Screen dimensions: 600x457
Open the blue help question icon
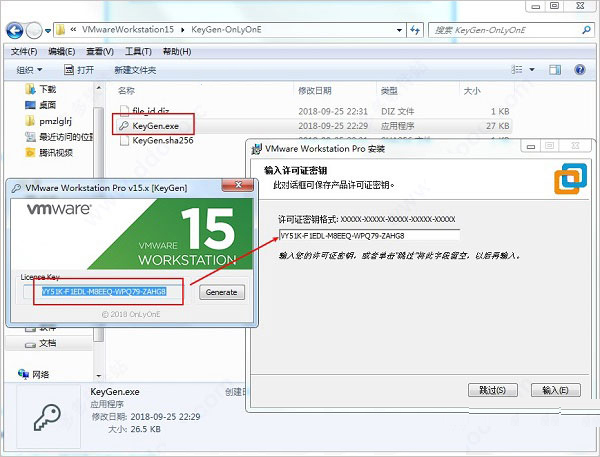point(580,70)
